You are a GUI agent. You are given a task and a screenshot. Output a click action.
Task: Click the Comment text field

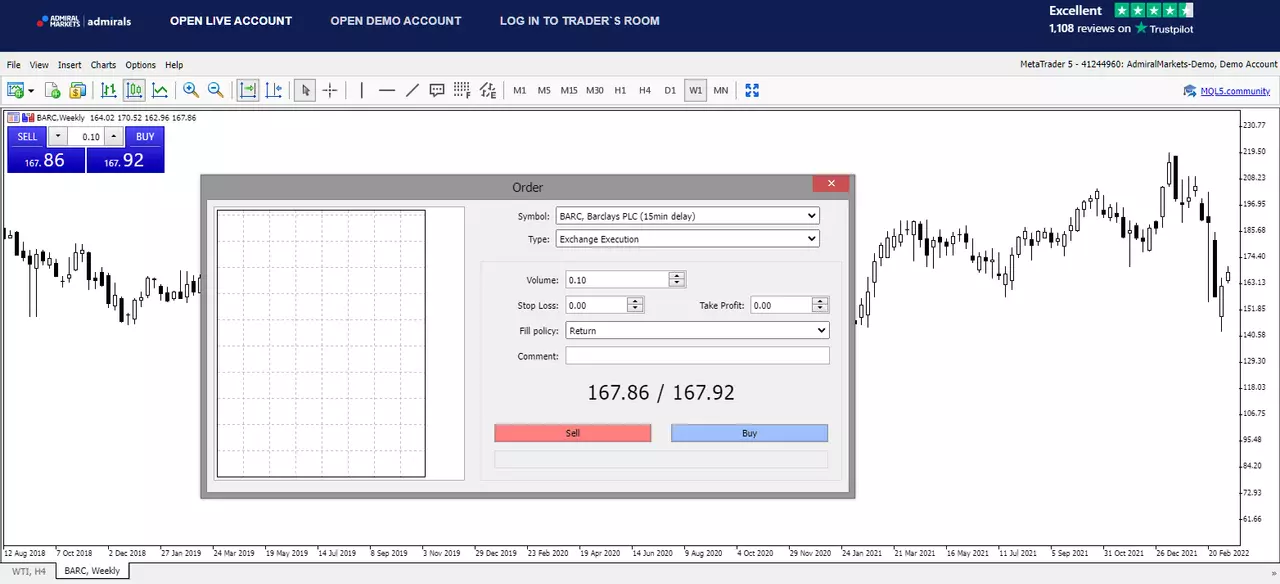(697, 356)
